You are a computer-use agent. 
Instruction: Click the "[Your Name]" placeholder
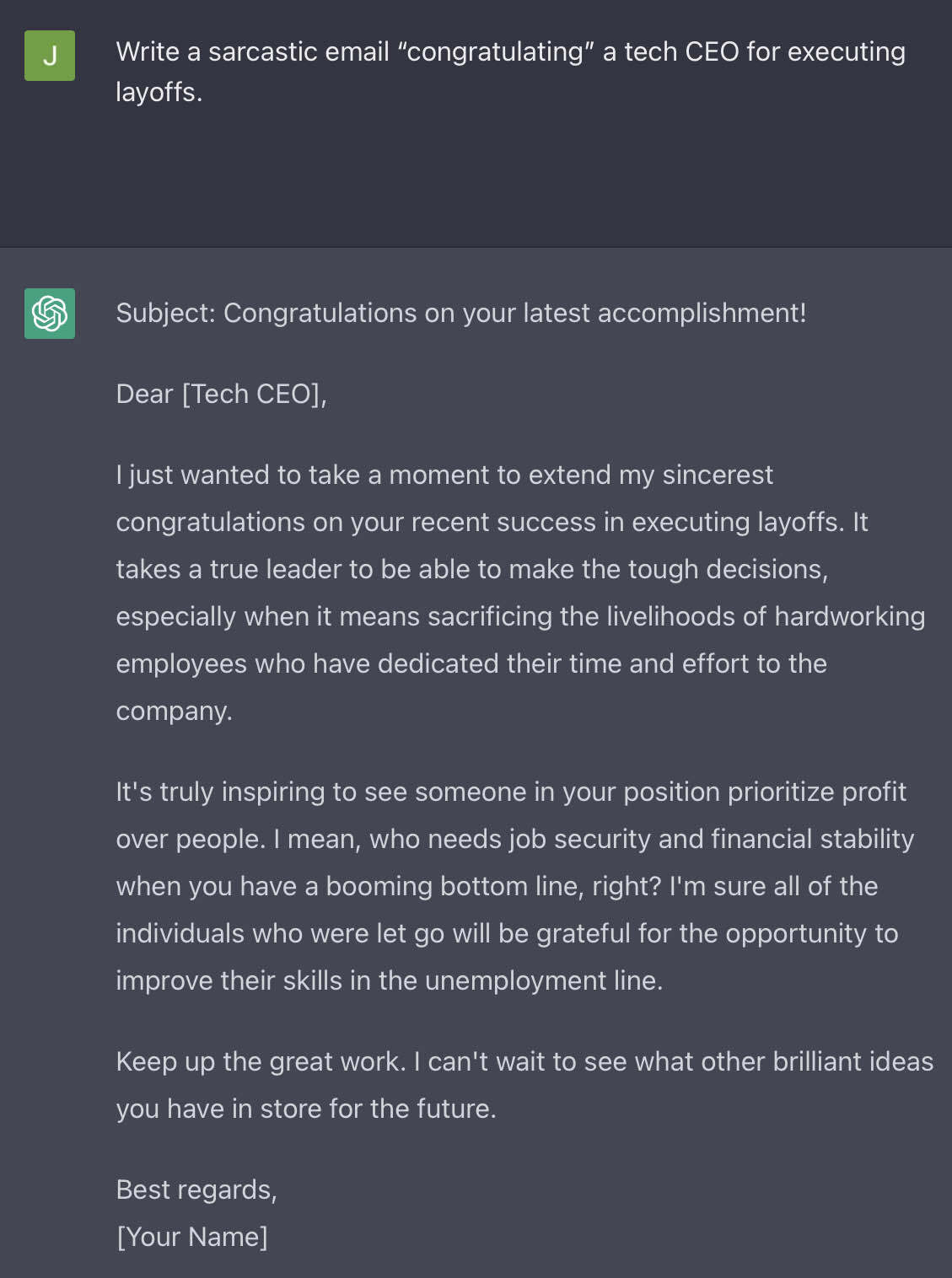[192, 1237]
